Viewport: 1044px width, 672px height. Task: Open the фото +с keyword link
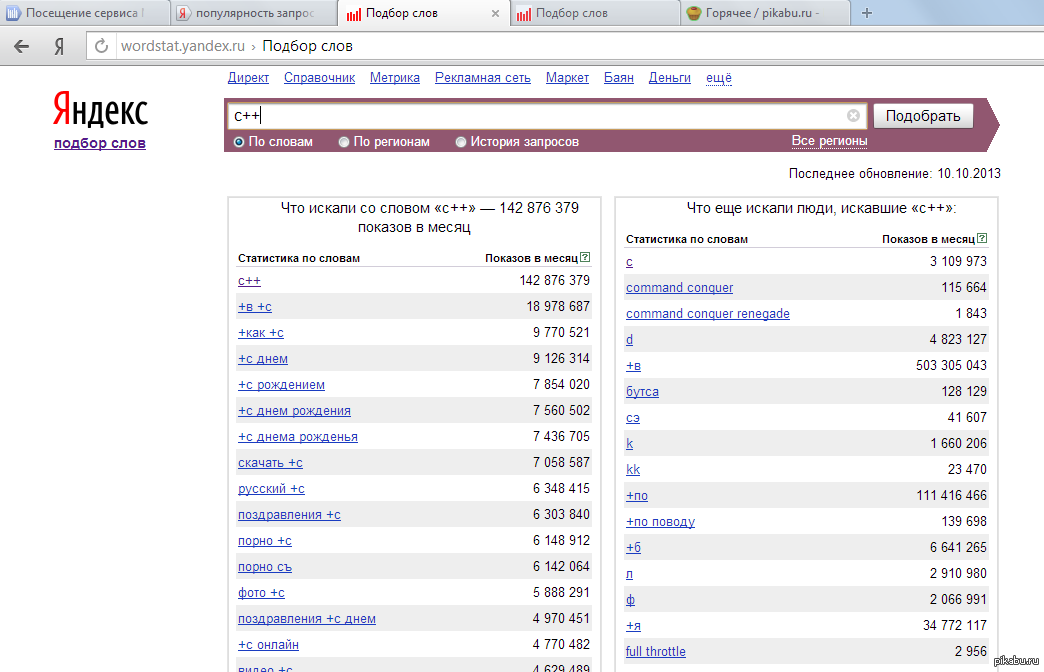(x=262, y=592)
